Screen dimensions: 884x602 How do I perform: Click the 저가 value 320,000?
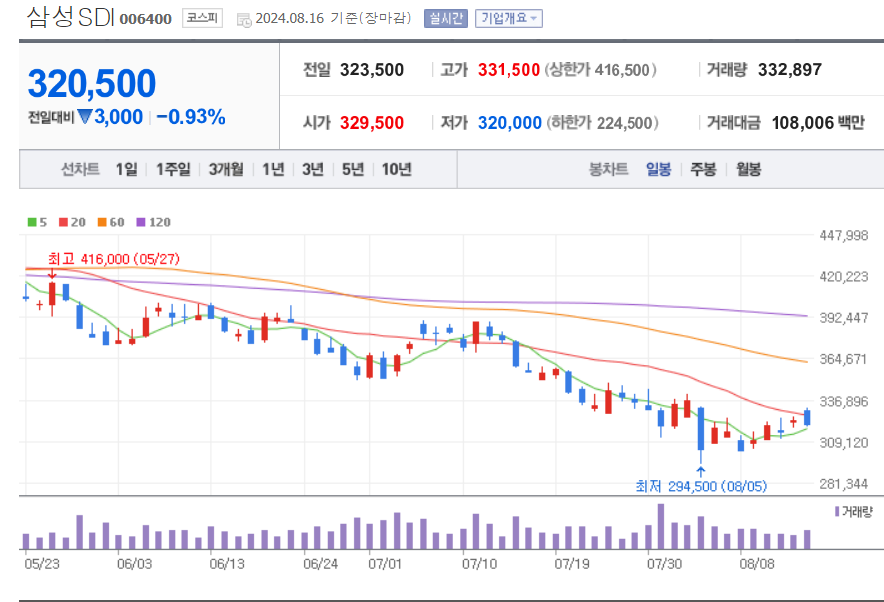point(510,123)
